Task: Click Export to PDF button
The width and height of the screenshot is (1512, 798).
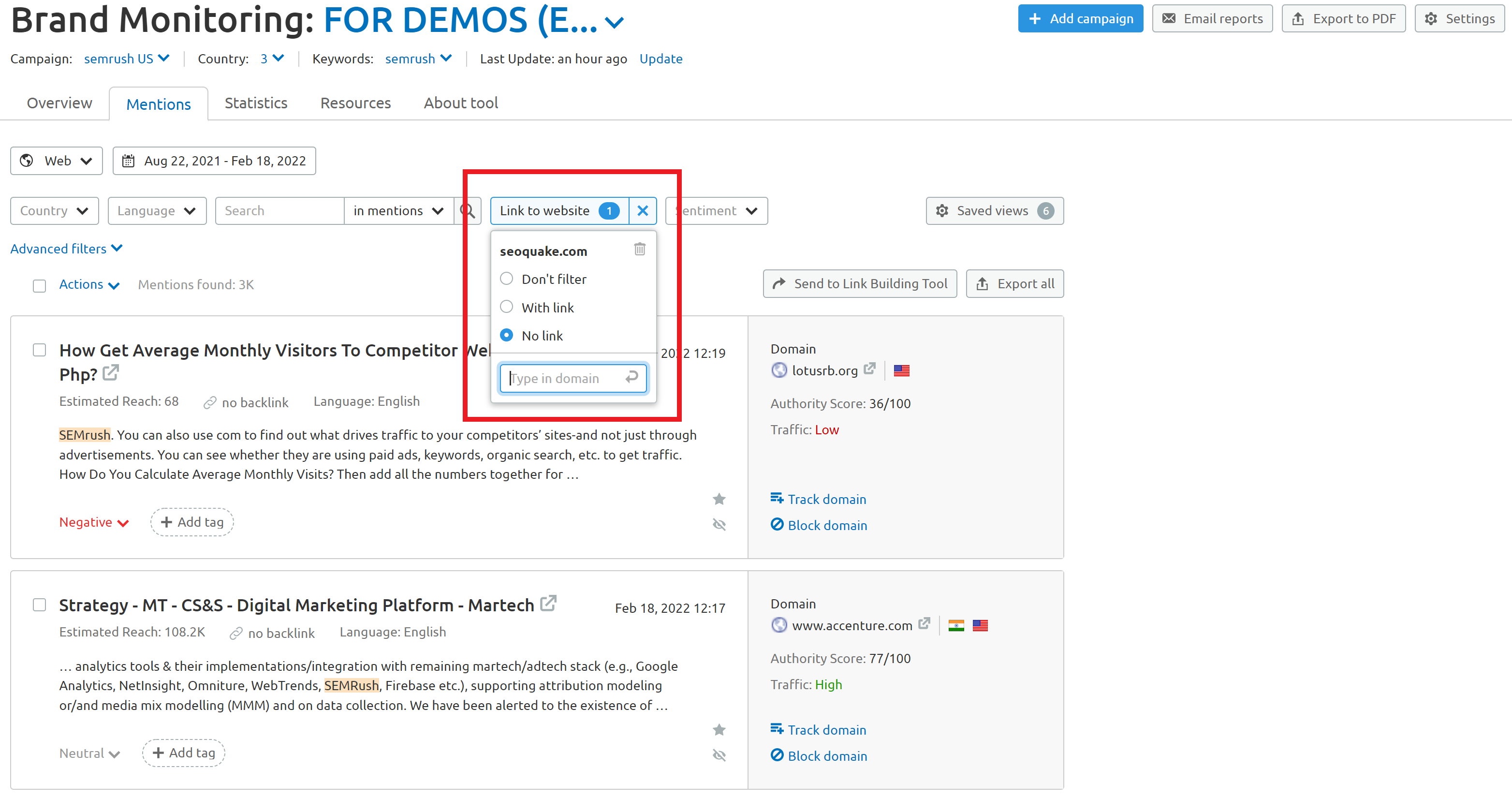Action: [1344, 18]
